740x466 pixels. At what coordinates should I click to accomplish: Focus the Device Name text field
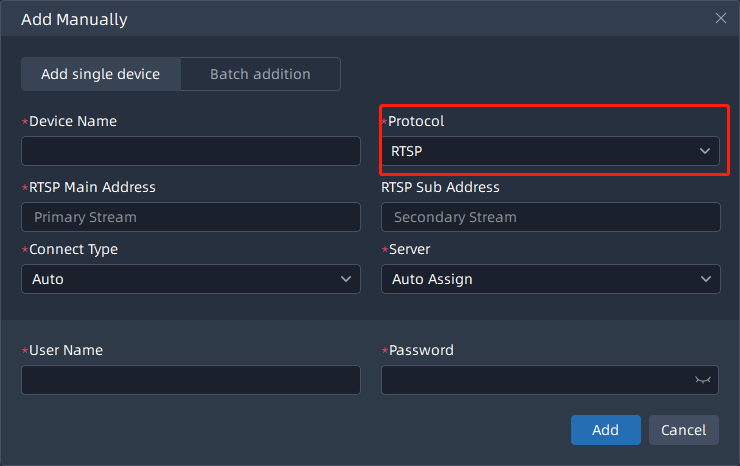tap(190, 151)
